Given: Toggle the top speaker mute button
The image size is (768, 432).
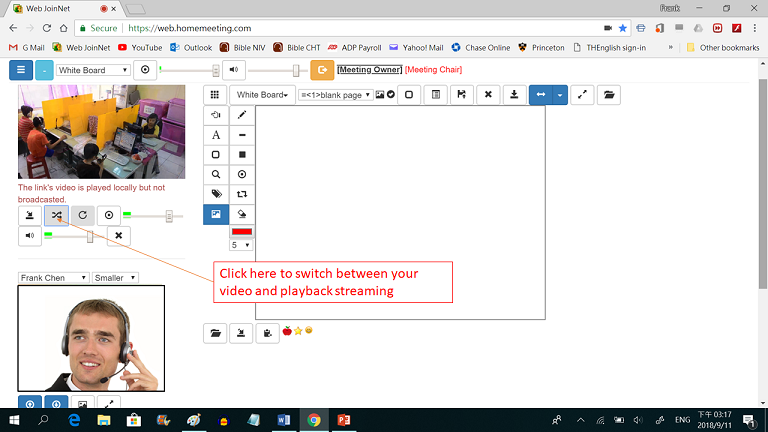Looking at the screenshot, I should [x=232, y=70].
